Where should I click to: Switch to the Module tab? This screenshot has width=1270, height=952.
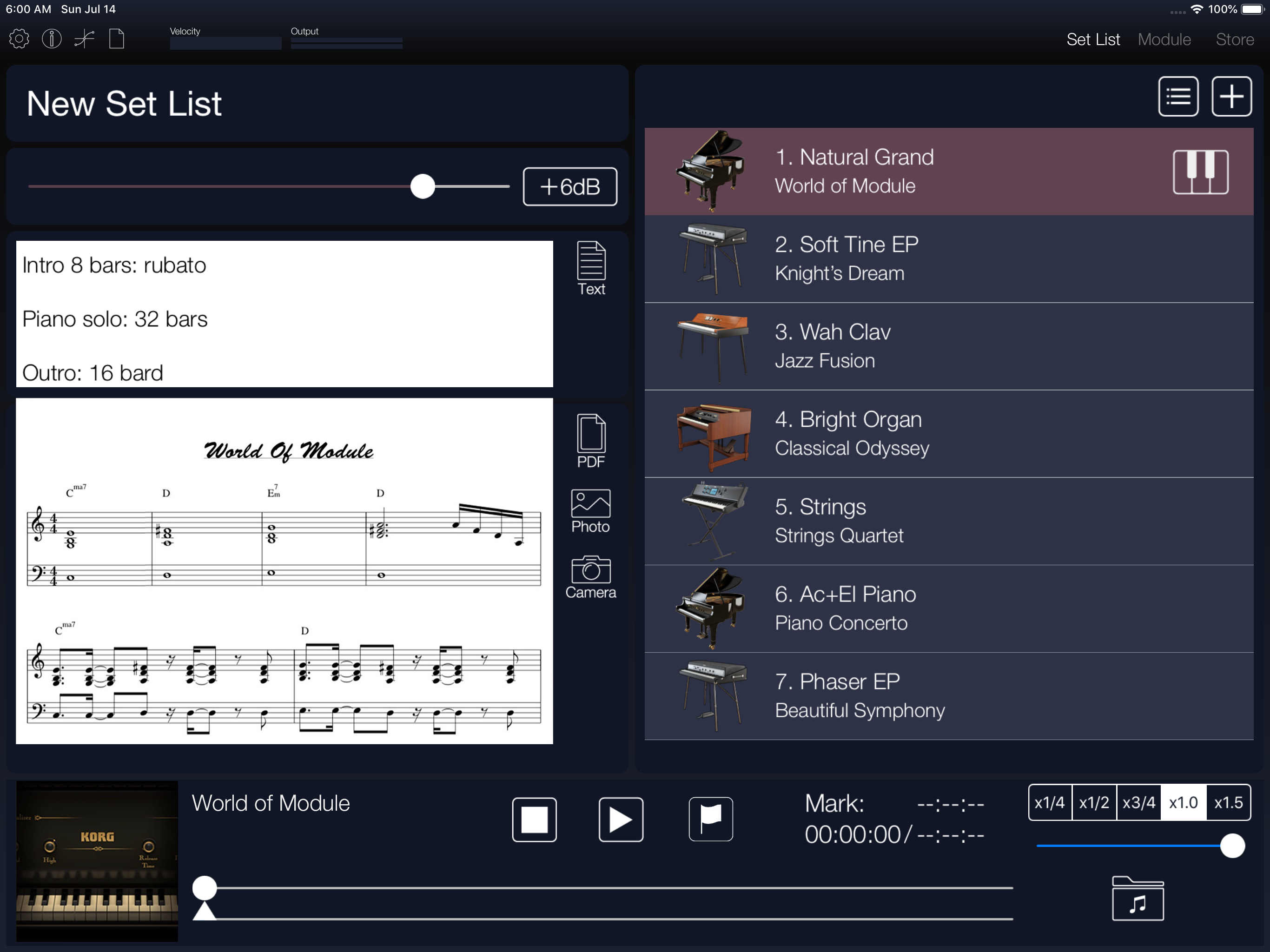[1164, 39]
